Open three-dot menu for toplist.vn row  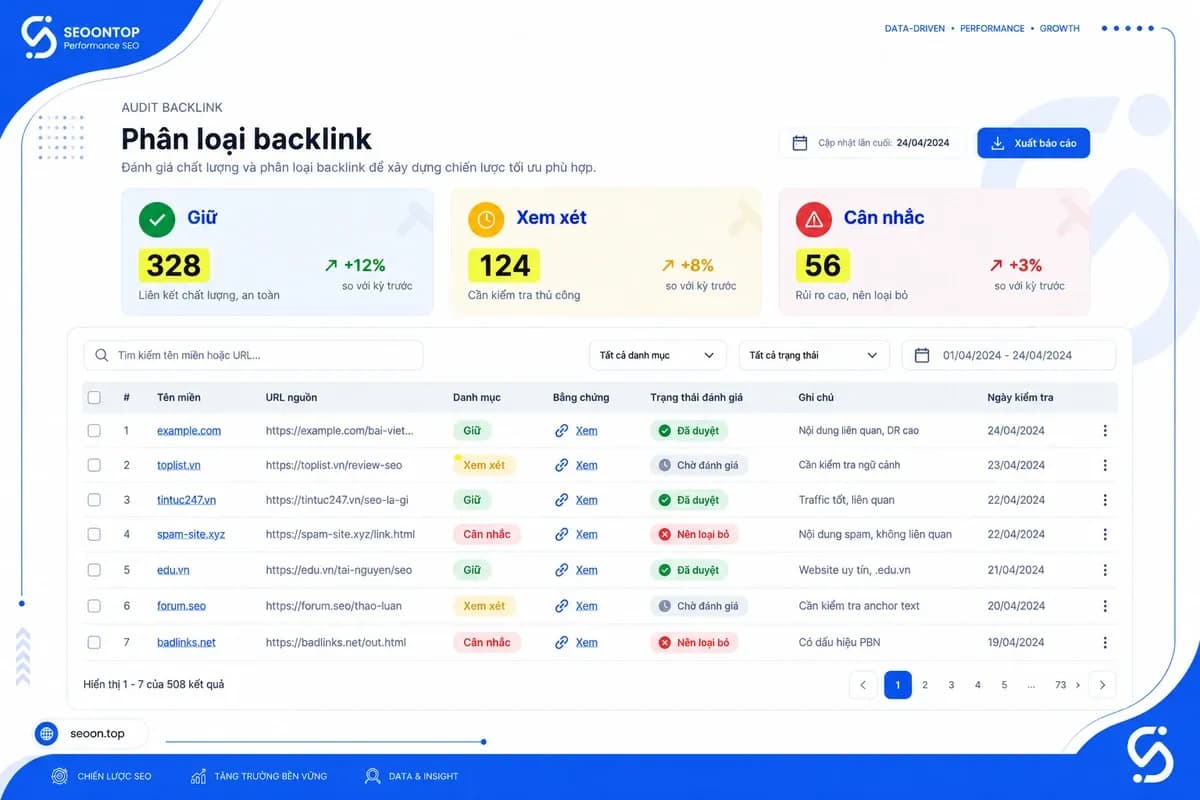[1105, 465]
